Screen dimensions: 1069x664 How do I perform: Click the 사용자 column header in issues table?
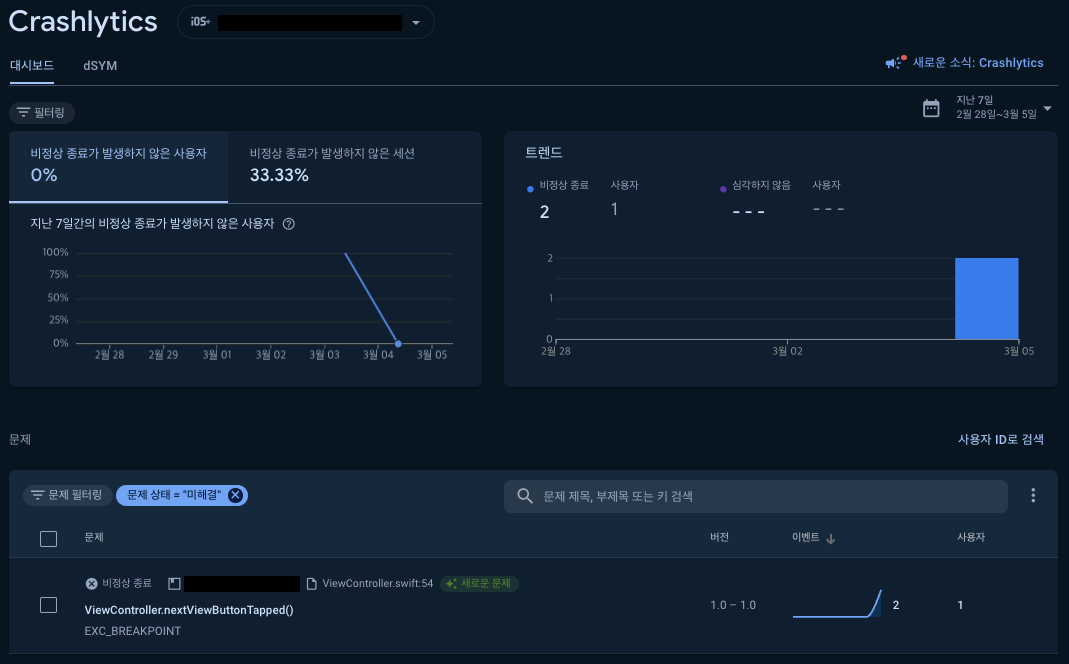click(971, 537)
